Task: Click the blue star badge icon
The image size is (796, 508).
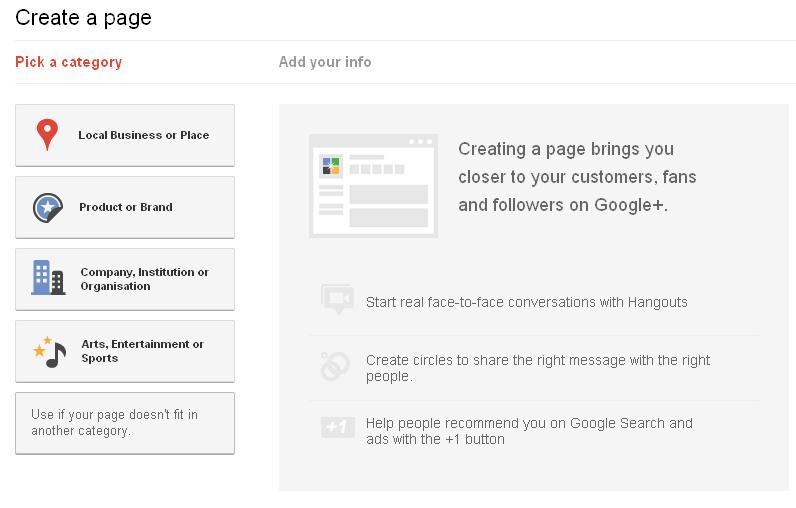Action: (47, 207)
